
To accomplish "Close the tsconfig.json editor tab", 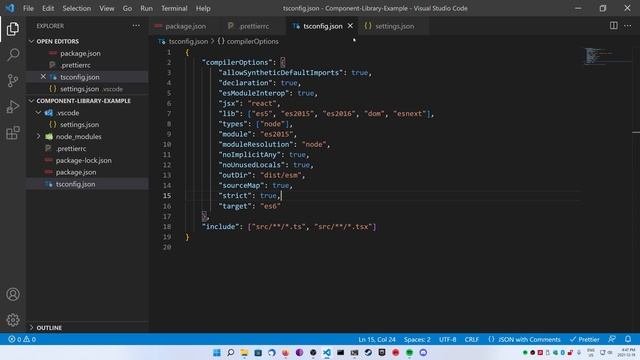I will (350, 26).
